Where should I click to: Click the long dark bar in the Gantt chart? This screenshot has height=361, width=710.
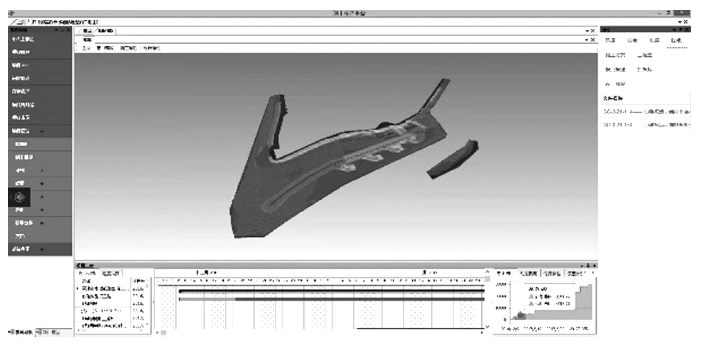(x=331, y=291)
